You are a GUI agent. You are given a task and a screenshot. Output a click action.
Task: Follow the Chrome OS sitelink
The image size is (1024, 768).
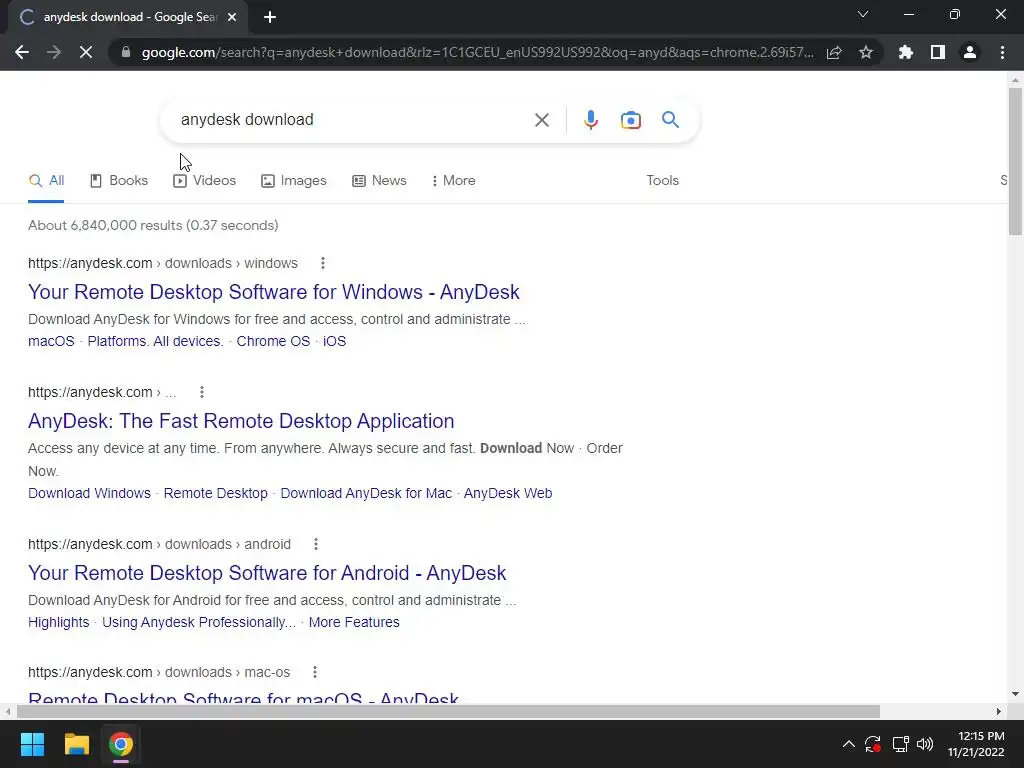pos(273,341)
